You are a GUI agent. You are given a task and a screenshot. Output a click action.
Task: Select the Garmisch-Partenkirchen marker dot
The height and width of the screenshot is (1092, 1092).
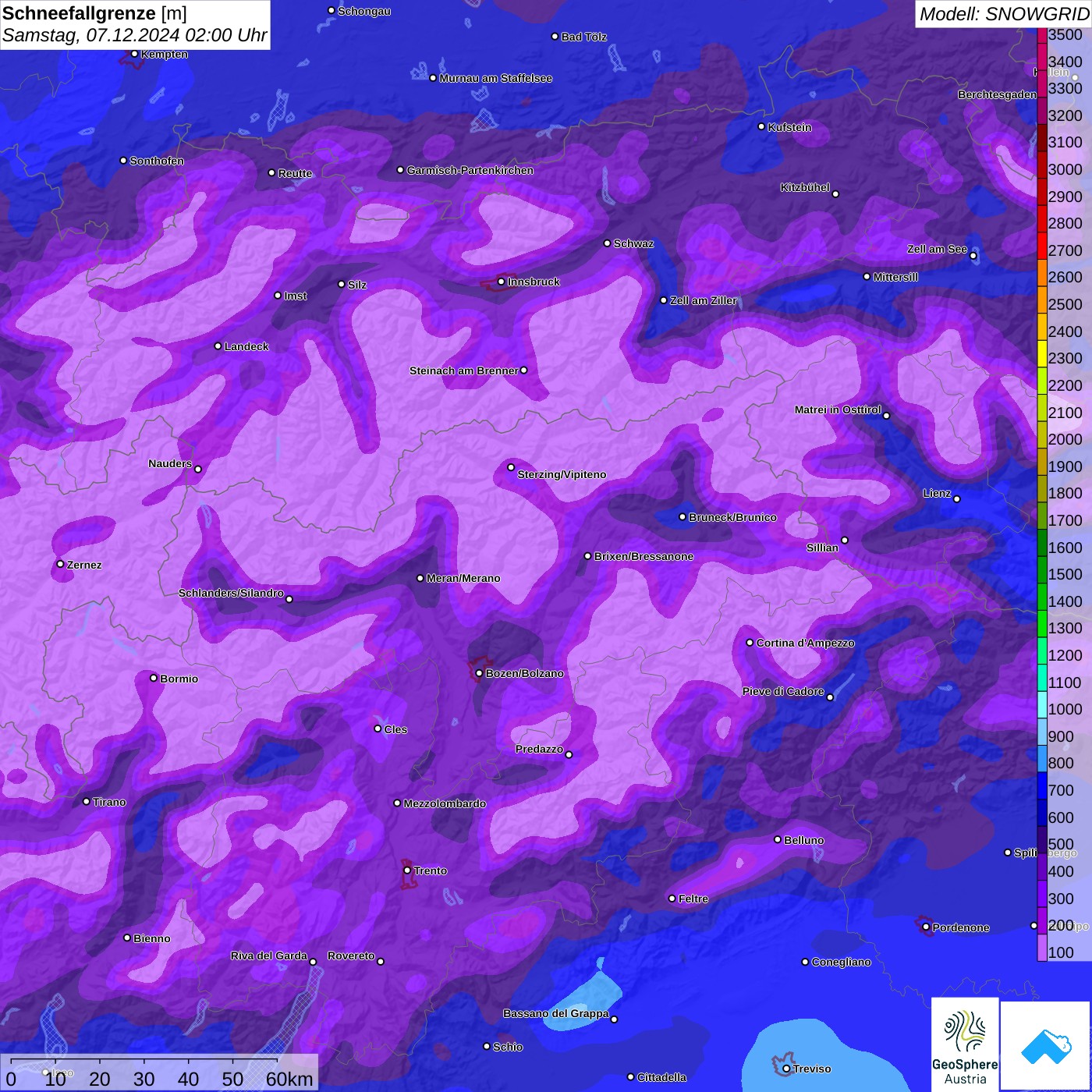[x=400, y=170]
